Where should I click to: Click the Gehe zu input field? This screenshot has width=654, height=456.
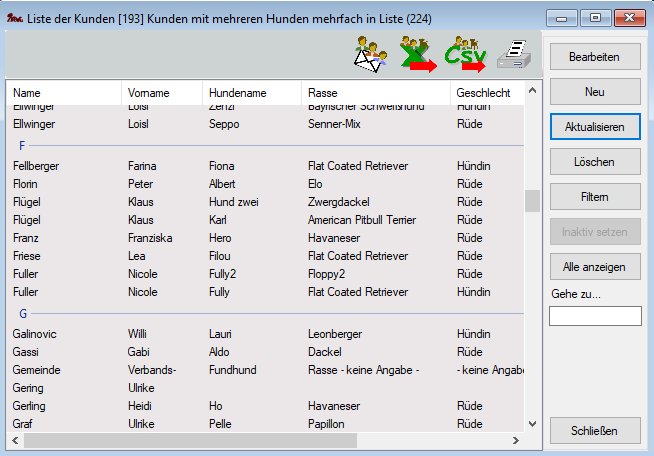point(595,316)
